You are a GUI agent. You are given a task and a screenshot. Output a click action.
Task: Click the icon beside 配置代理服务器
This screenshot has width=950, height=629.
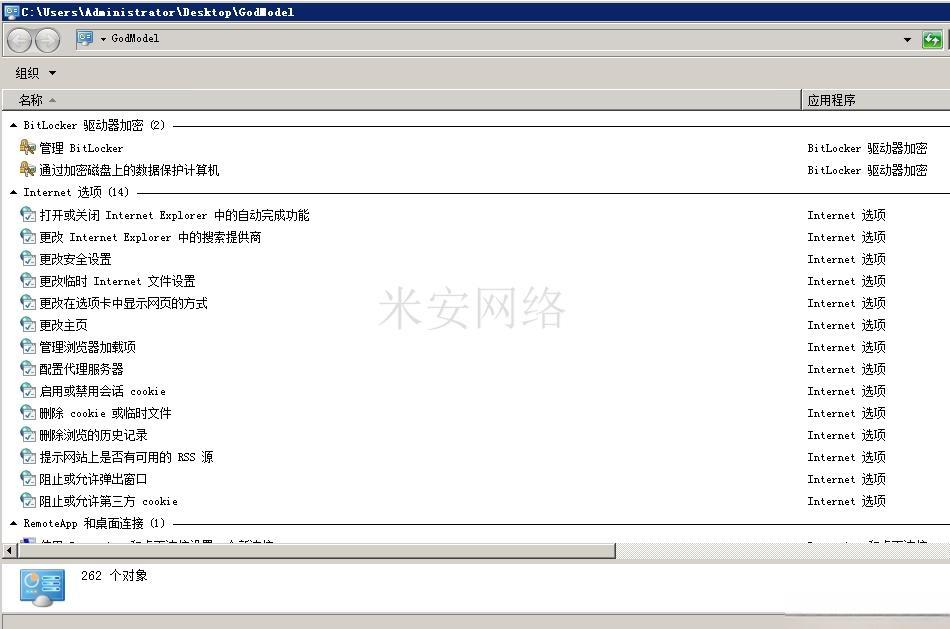coord(28,368)
